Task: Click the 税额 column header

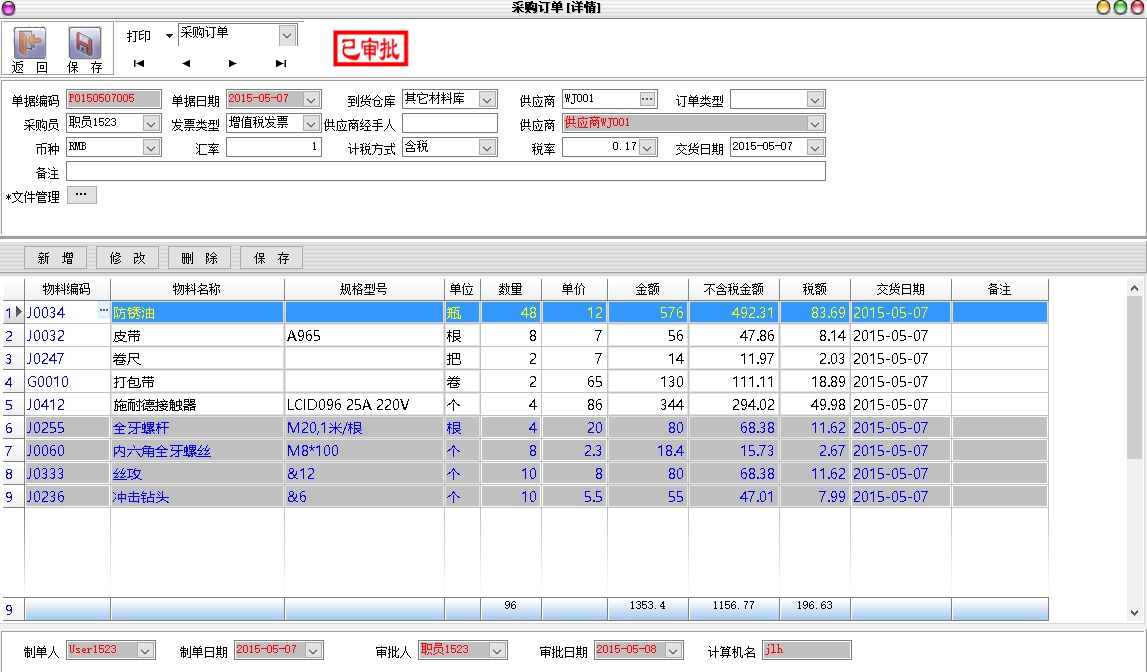Action: pyautogui.click(x=814, y=290)
